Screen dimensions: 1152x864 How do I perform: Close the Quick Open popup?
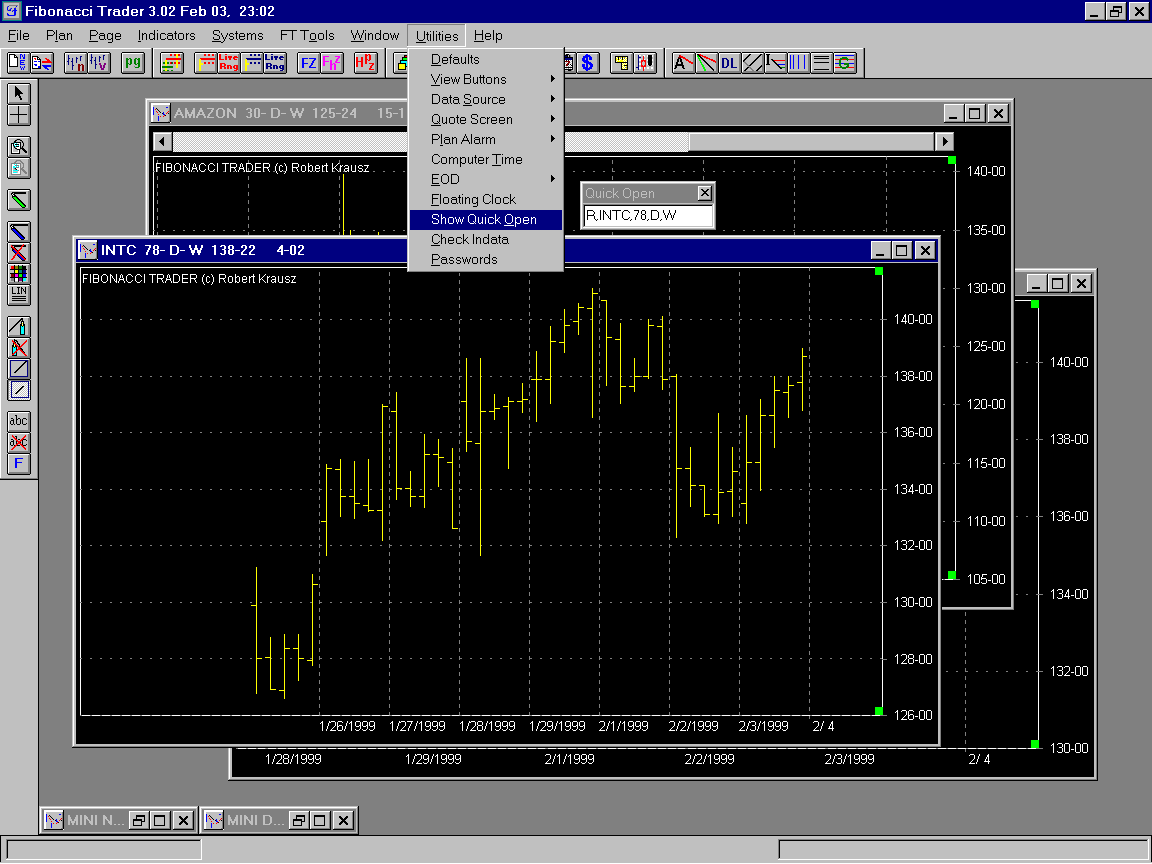704,193
